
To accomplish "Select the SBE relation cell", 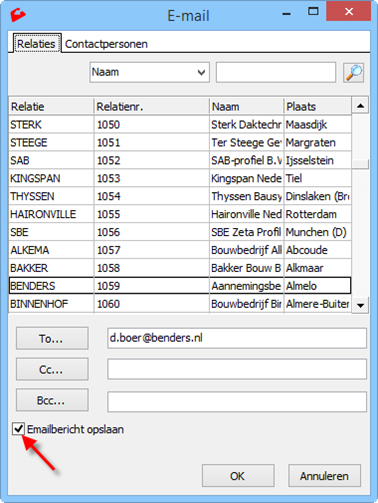I will pyautogui.click(x=51, y=232).
